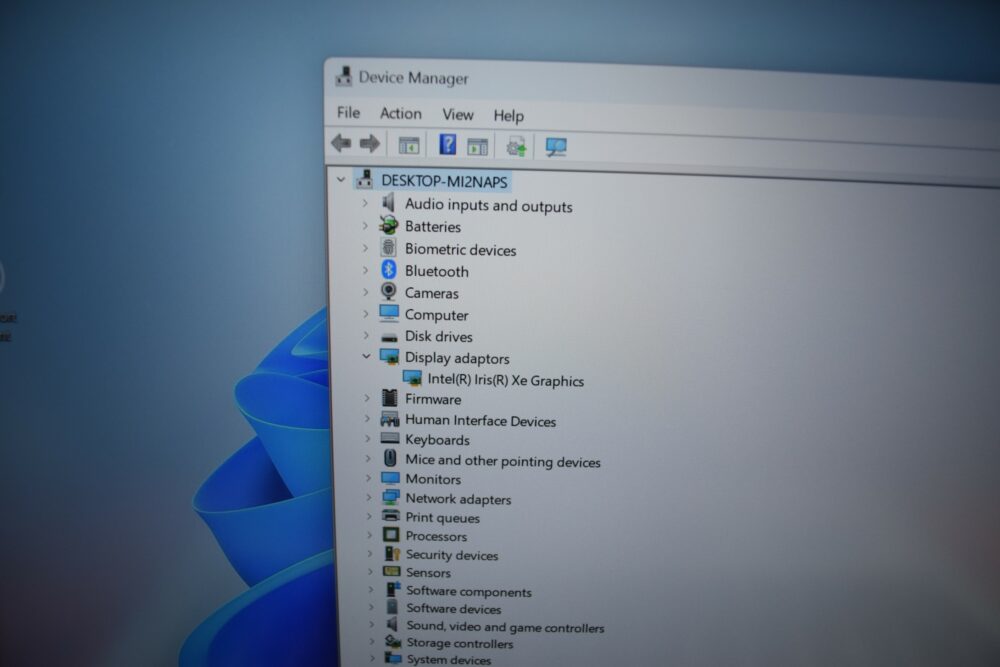Click the Security devices key icon
The height and width of the screenshot is (667, 1000).
pyautogui.click(x=392, y=553)
